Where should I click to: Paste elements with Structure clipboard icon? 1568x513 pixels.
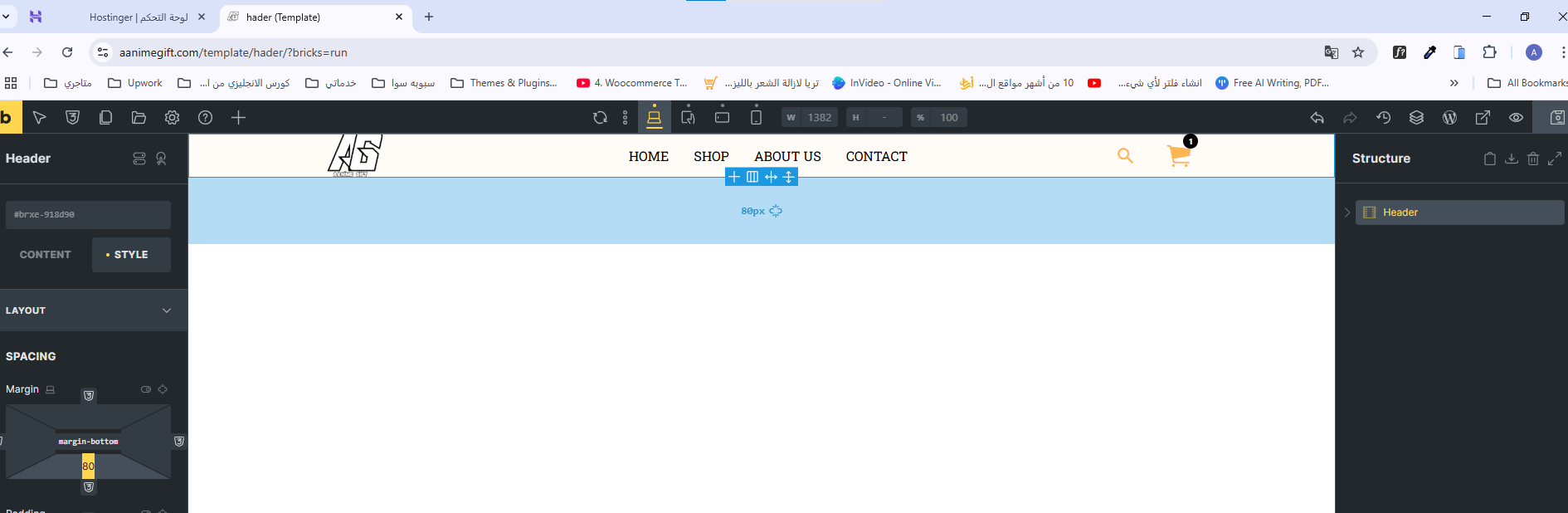pyautogui.click(x=1490, y=159)
